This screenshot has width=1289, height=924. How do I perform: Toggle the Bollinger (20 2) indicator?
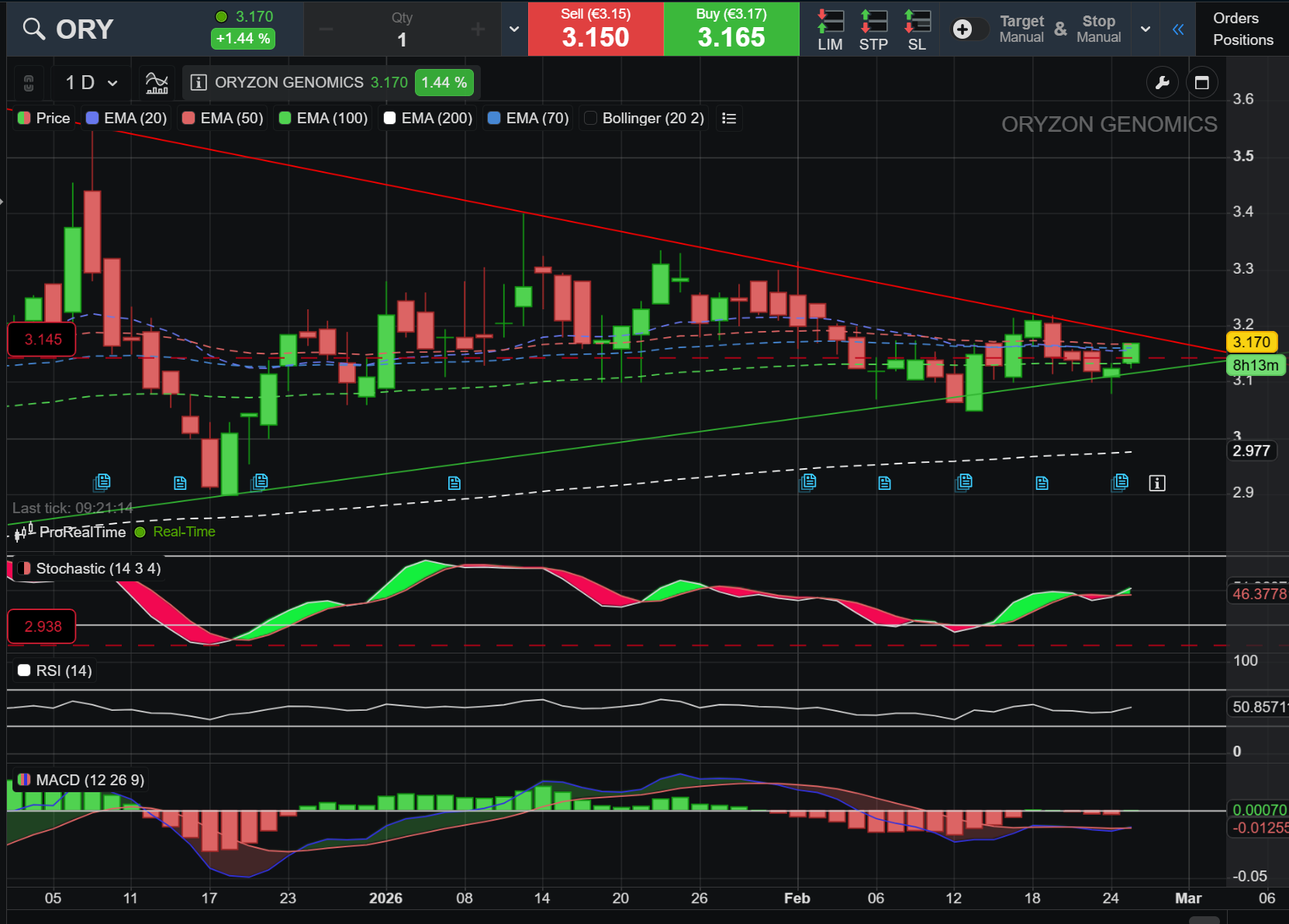pyautogui.click(x=644, y=119)
